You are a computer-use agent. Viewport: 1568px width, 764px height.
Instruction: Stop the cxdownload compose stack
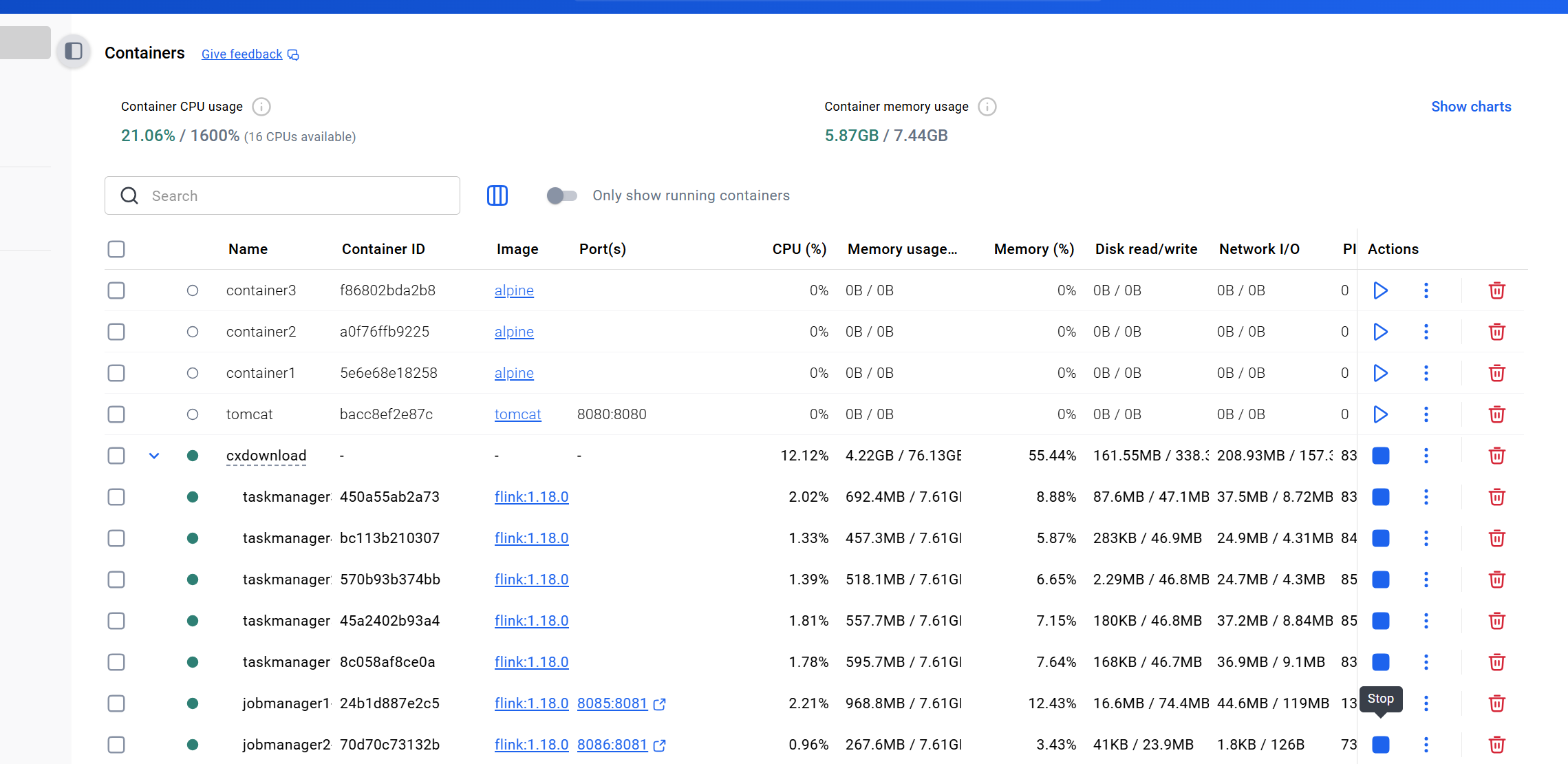tap(1380, 456)
